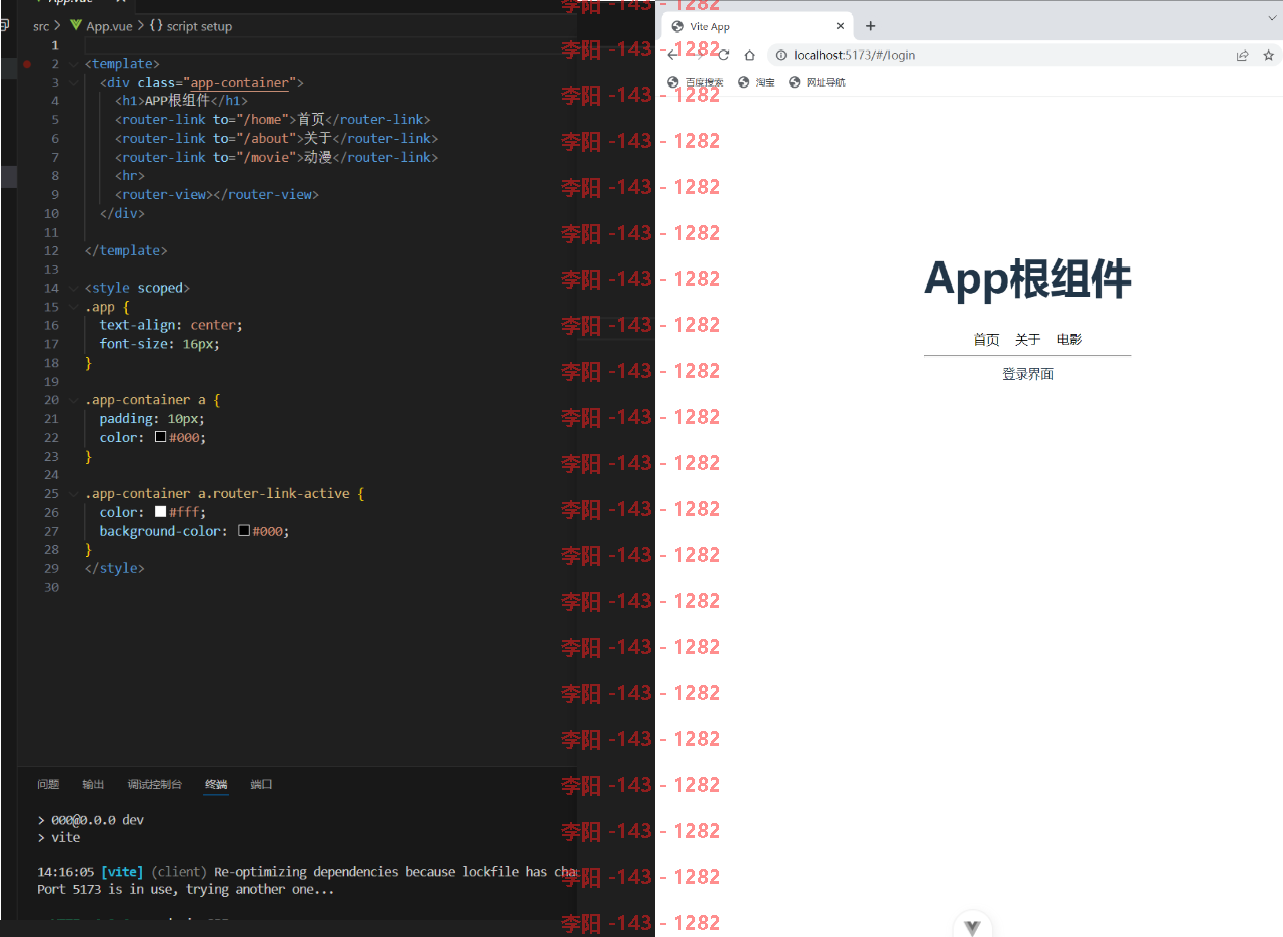Screen dimensions: 1283x937
Task: Click the [vite] tag in terminal output
Action: 122,872
